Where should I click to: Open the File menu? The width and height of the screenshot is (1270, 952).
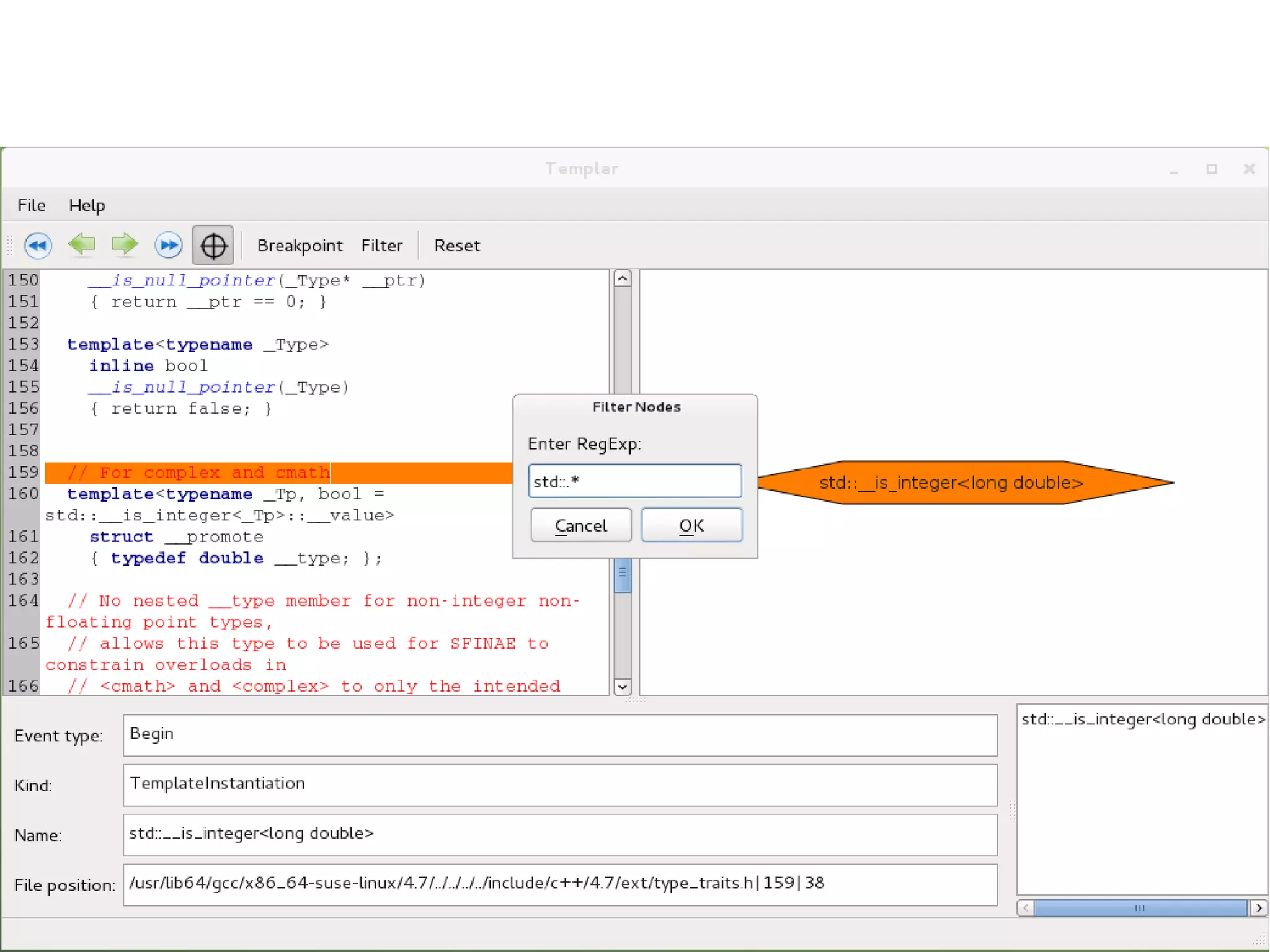point(31,205)
